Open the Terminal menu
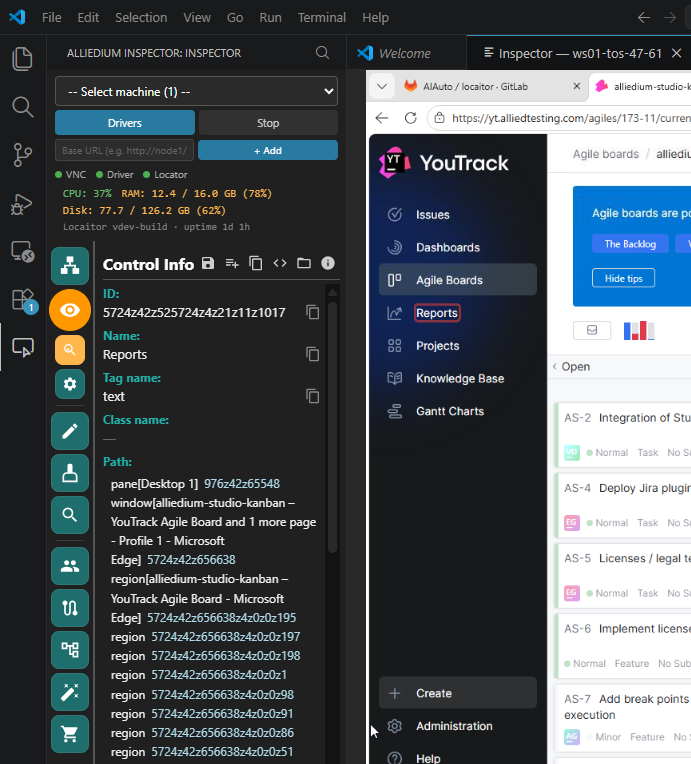691x764 pixels. pyautogui.click(x=322, y=18)
